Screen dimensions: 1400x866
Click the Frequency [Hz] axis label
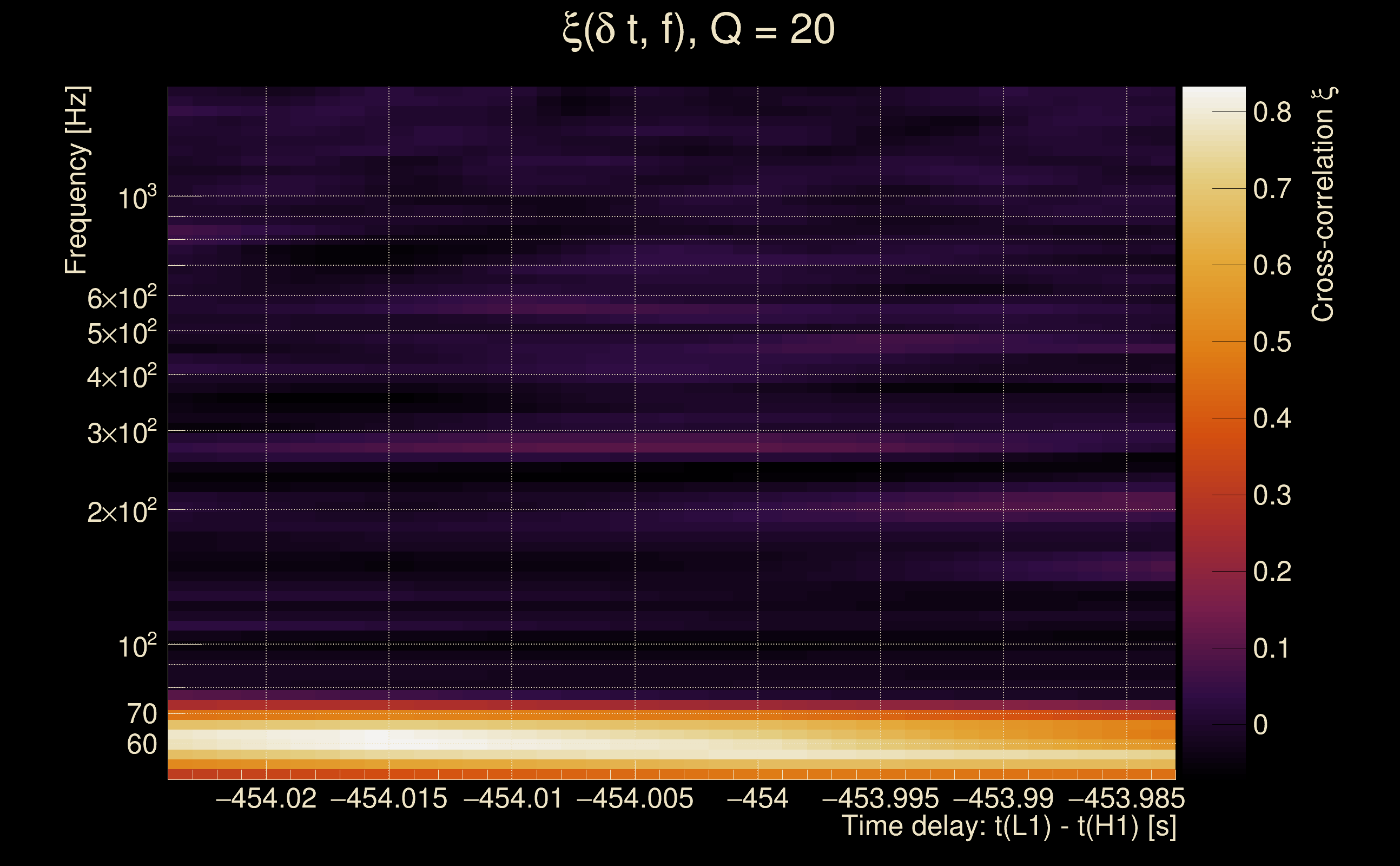77,180
